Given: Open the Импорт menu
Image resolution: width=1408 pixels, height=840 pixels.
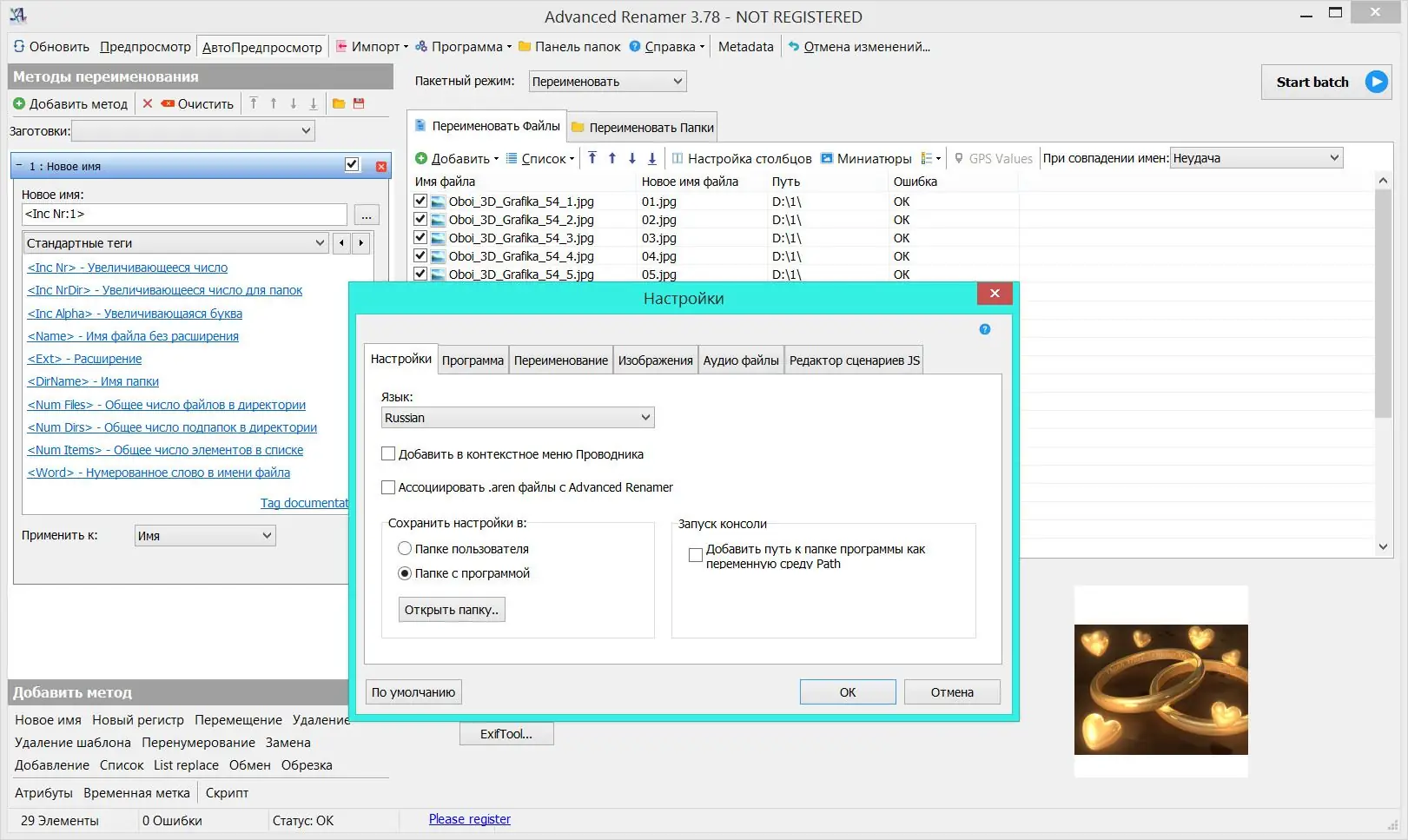Looking at the screenshot, I should [x=371, y=47].
